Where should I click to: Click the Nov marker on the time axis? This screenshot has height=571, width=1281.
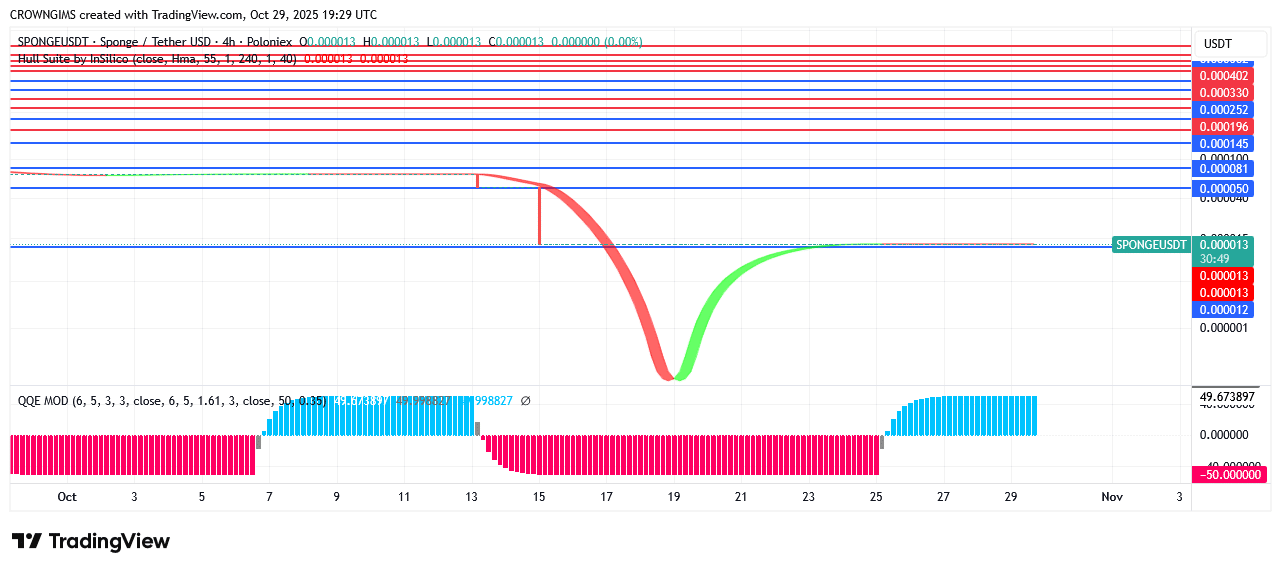point(1111,497)
